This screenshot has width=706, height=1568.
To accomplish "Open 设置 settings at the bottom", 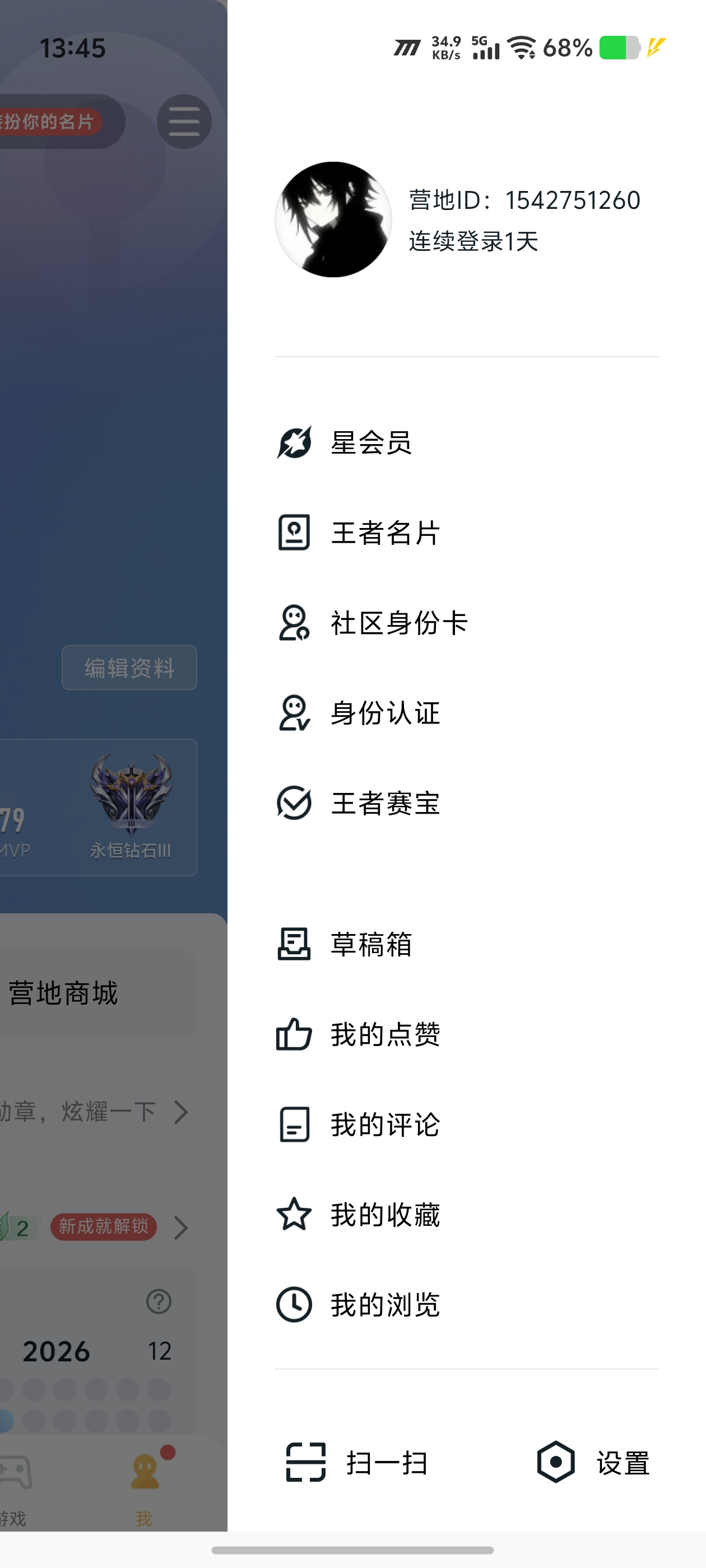I will [593, 1462].
